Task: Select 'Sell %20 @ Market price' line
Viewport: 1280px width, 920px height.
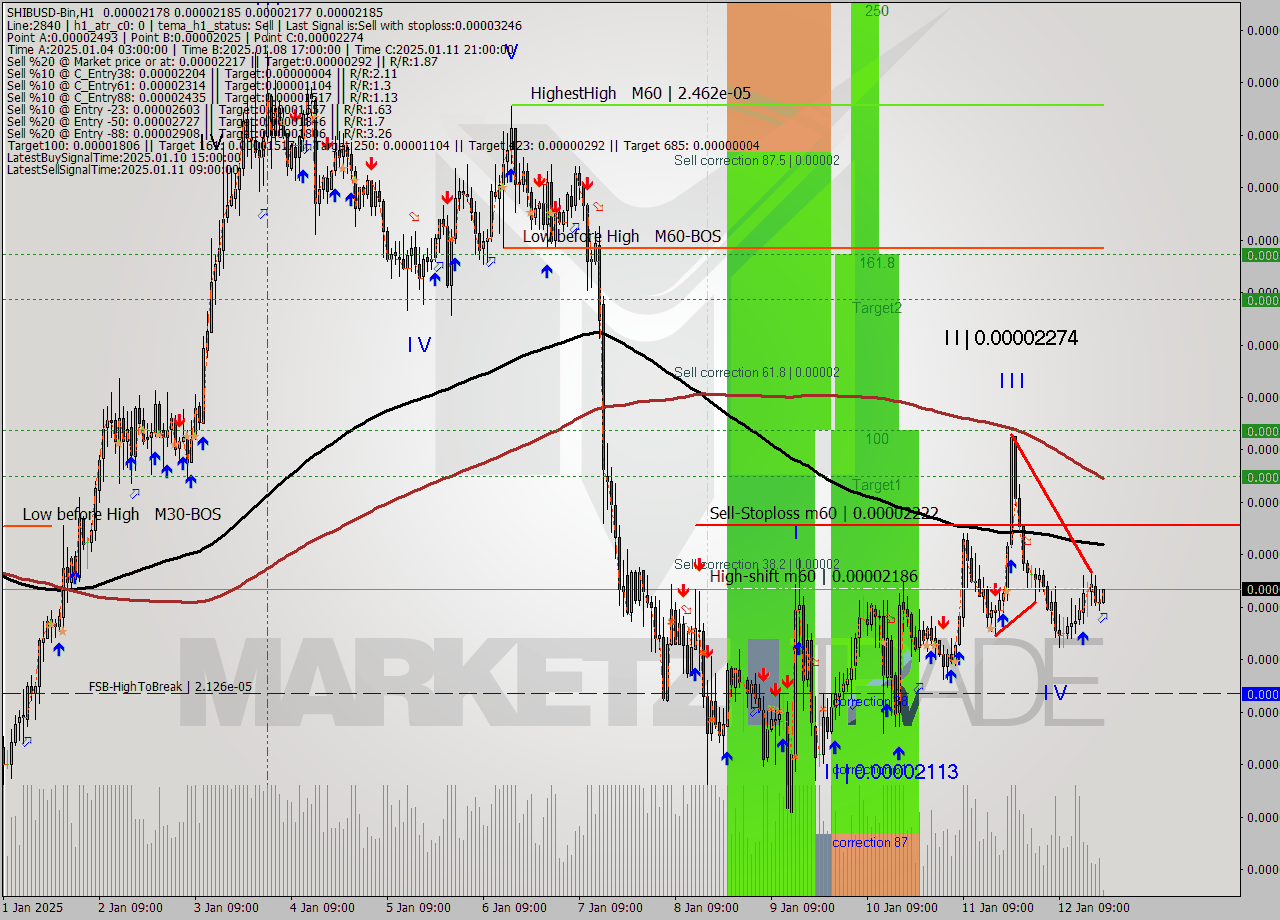Action: pyautogui.click(x=222, y=62)
